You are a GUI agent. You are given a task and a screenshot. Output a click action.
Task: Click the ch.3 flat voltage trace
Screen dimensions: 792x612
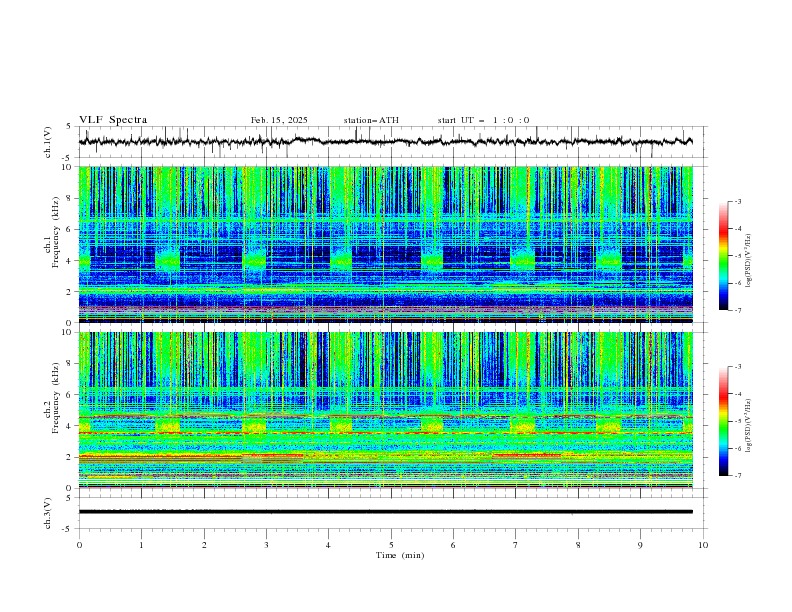[x=385, y=512]
